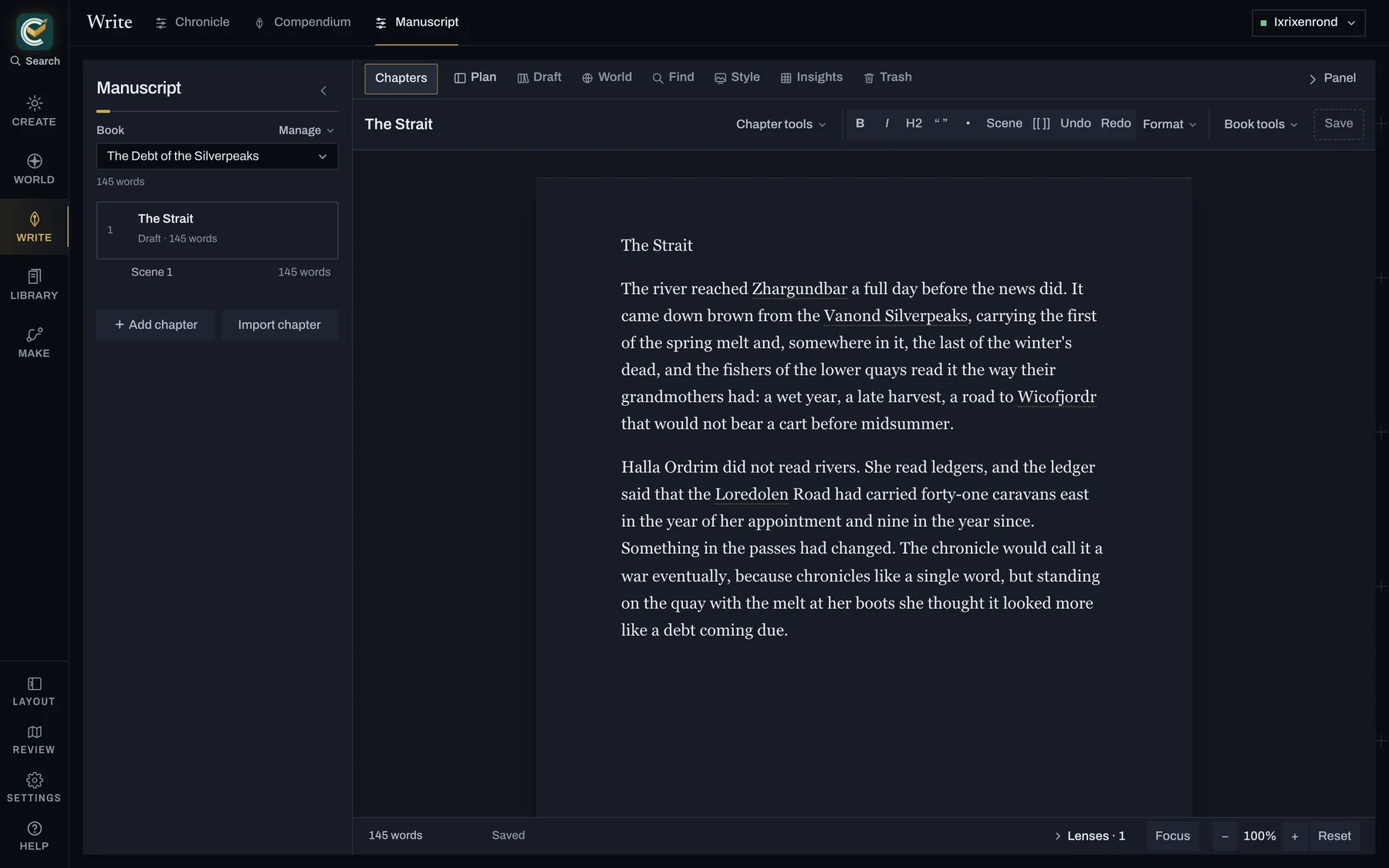Click the Add chapter button
1389x868 pixels.
pos(156,325)
